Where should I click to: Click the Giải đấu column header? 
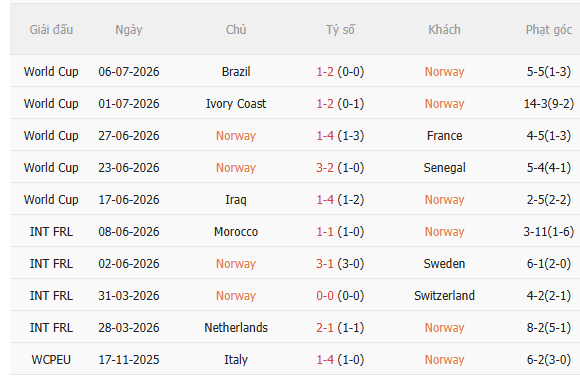click(51, 30)
